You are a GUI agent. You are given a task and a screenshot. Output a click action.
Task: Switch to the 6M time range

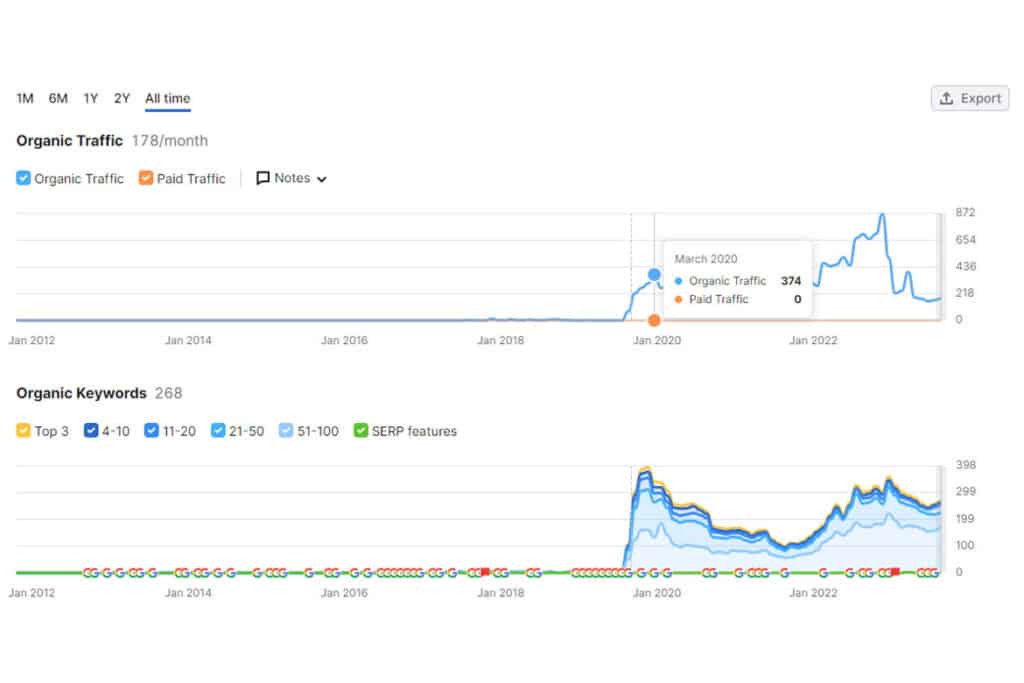tap(58, 99)
